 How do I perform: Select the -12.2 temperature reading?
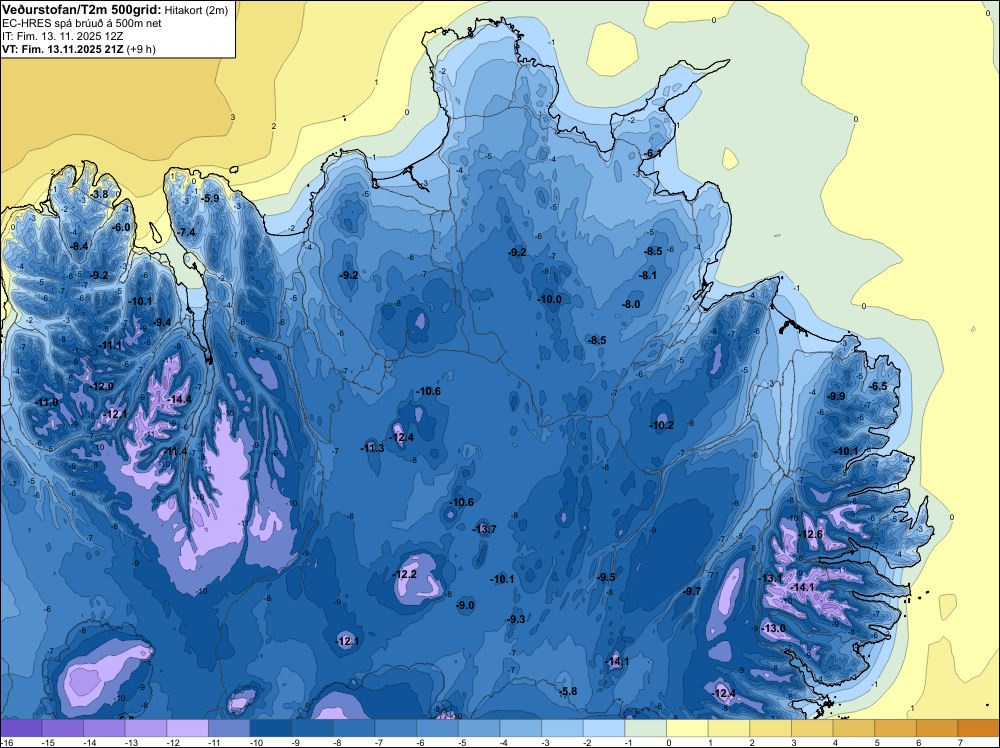405,574
